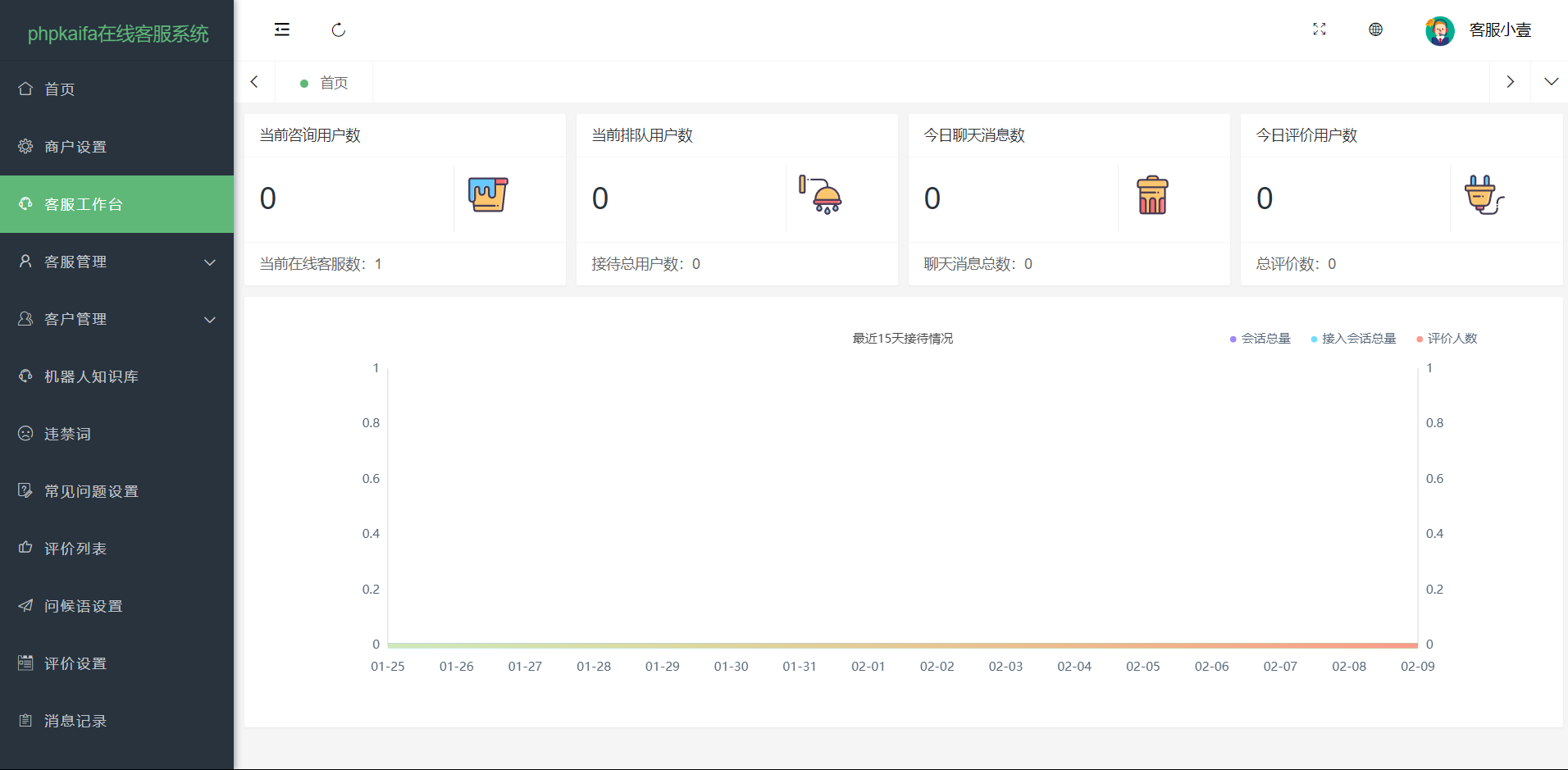This screenshot has width=1568, height=770.
Task: Expand the 客户管理 submenu
Action: 116,319
